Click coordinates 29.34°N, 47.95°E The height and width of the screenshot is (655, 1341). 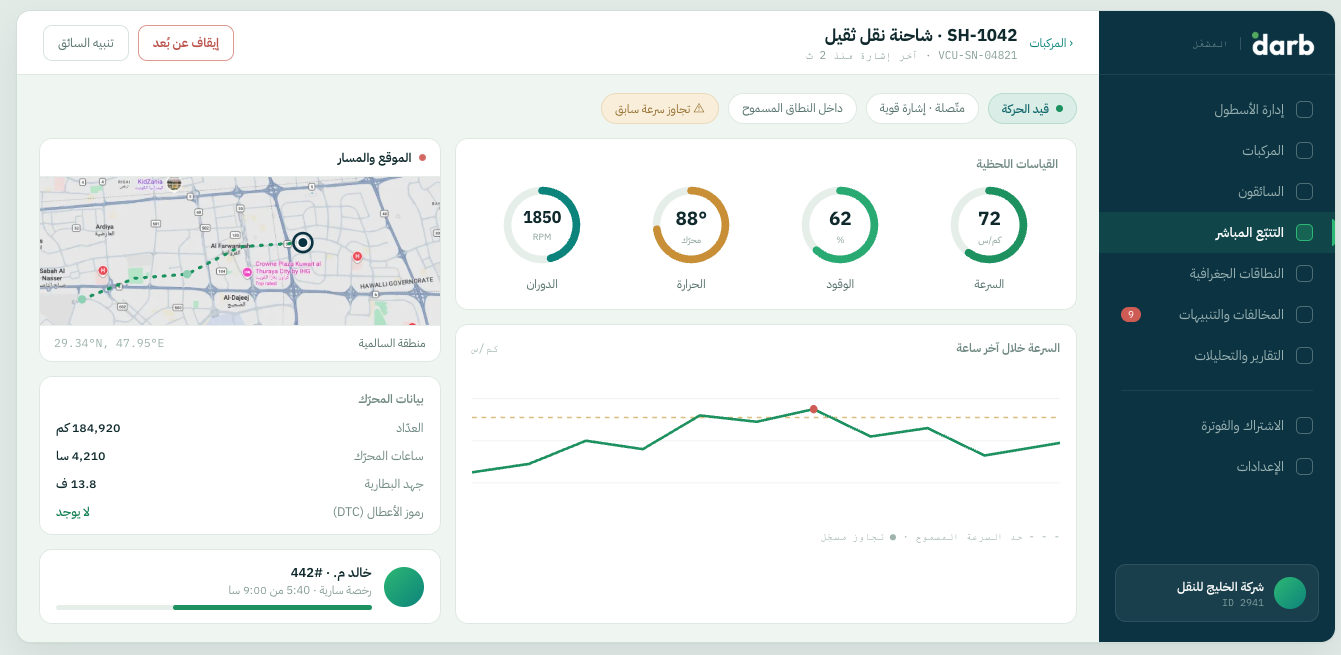coord(109,343)
